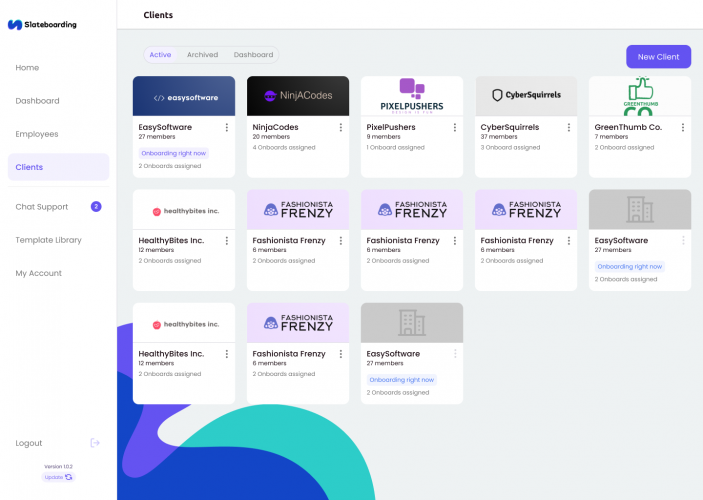Image resolution: width=703 pixels, height=500 pixels.
Task: Select '4 Onboards assigned' under NinjaCodes
Action: click(284, 148)
